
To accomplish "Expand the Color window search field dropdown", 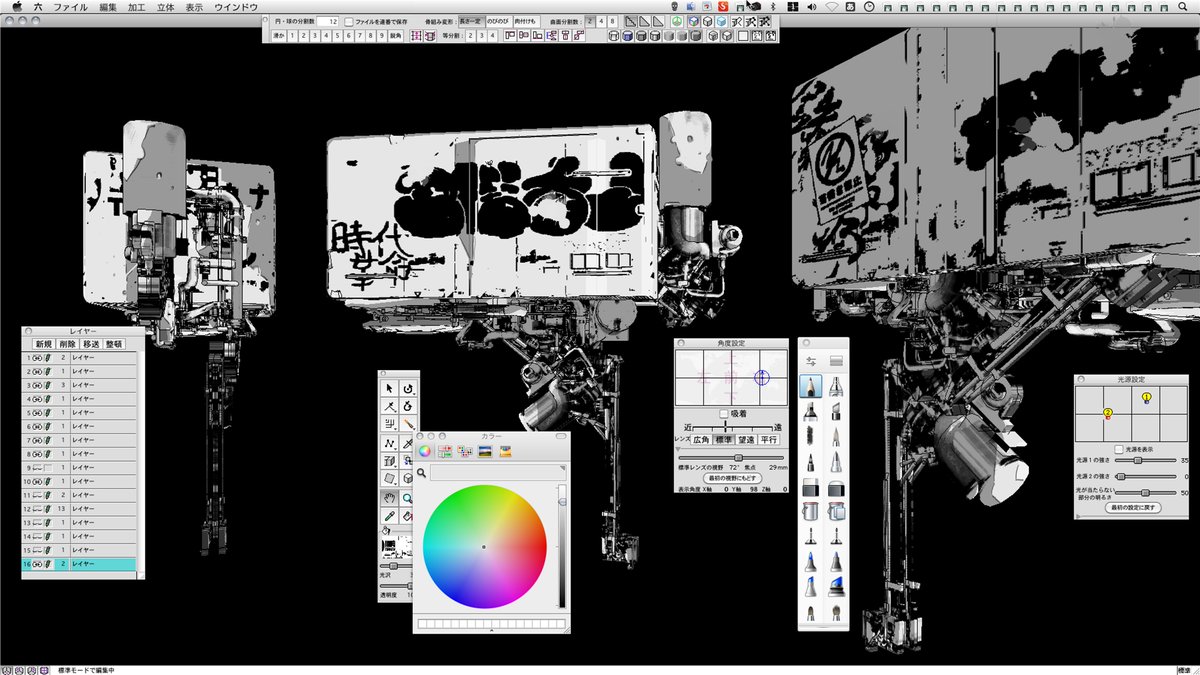I will pyautogui.click(x=562, y=468).
